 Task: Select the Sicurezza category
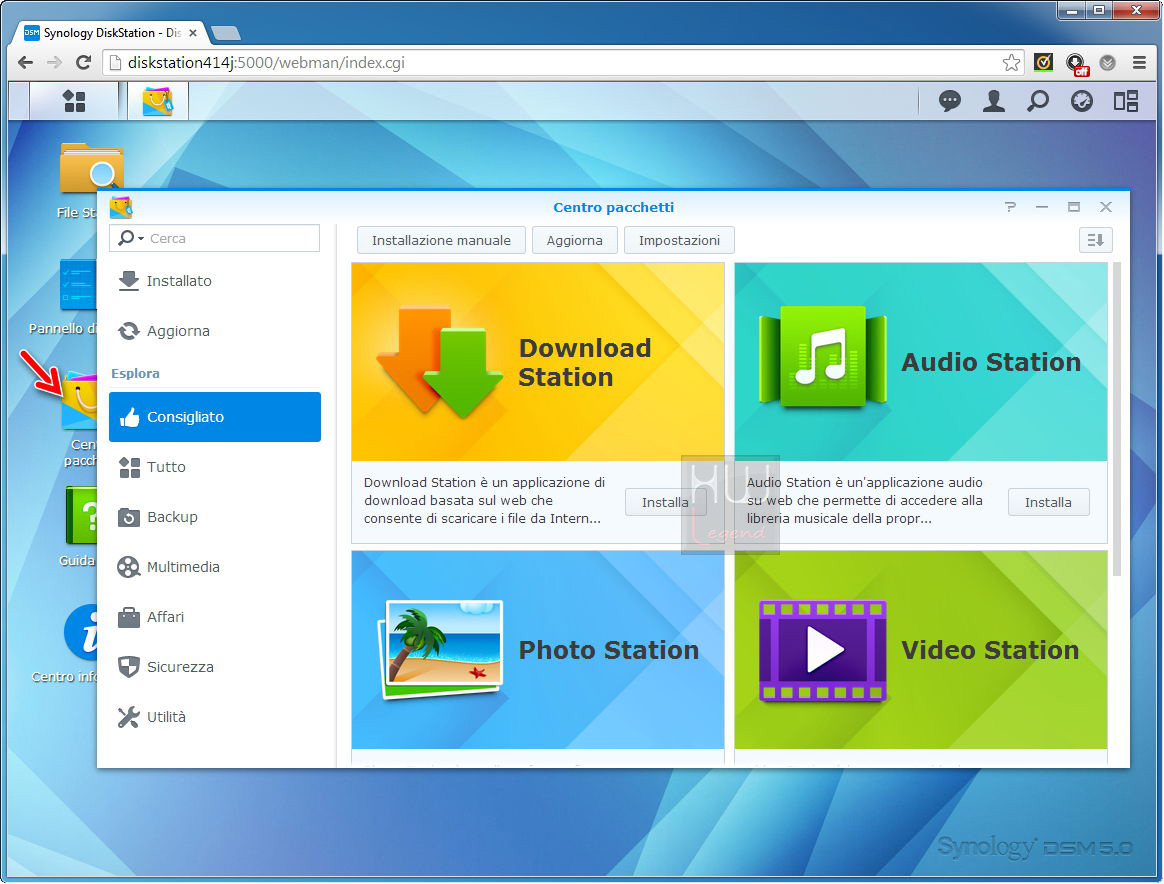point(215,667)
